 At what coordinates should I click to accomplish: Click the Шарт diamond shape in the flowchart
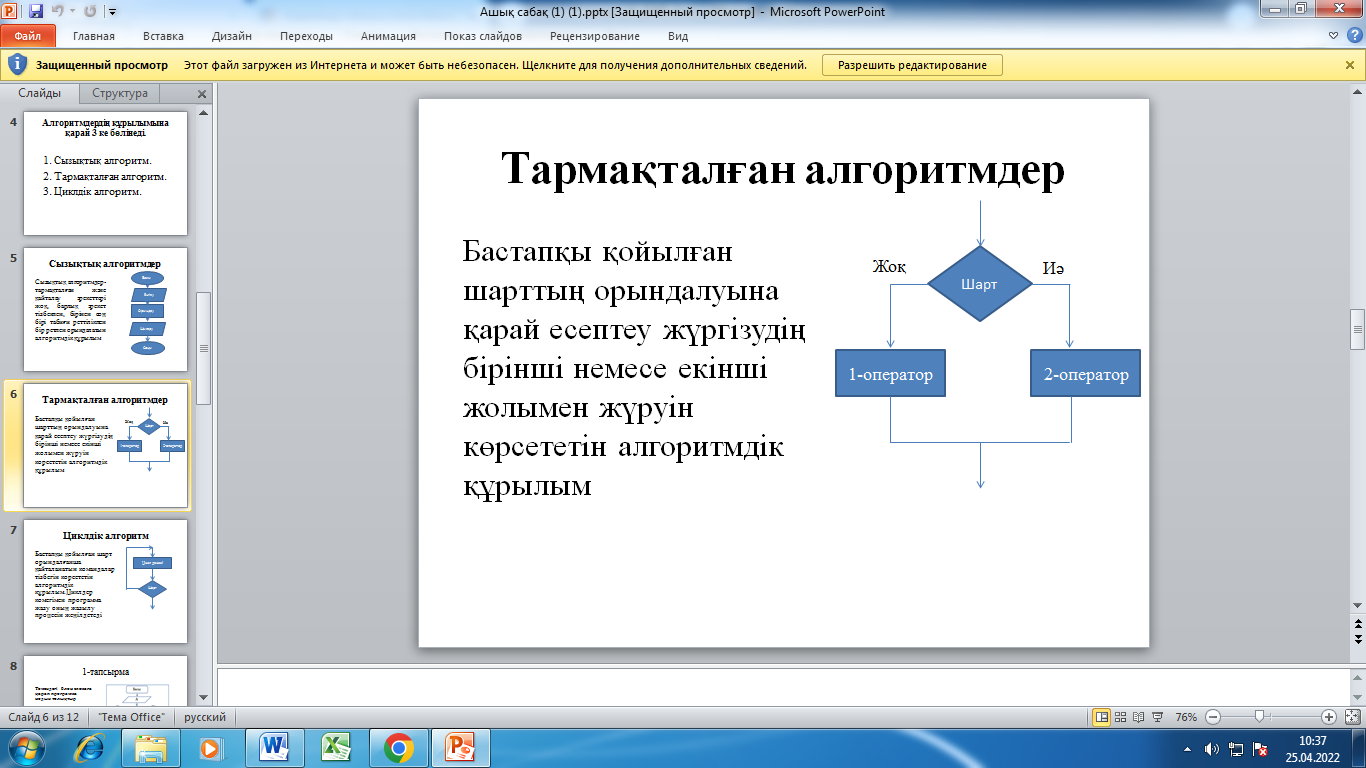[x=979, y=284]
